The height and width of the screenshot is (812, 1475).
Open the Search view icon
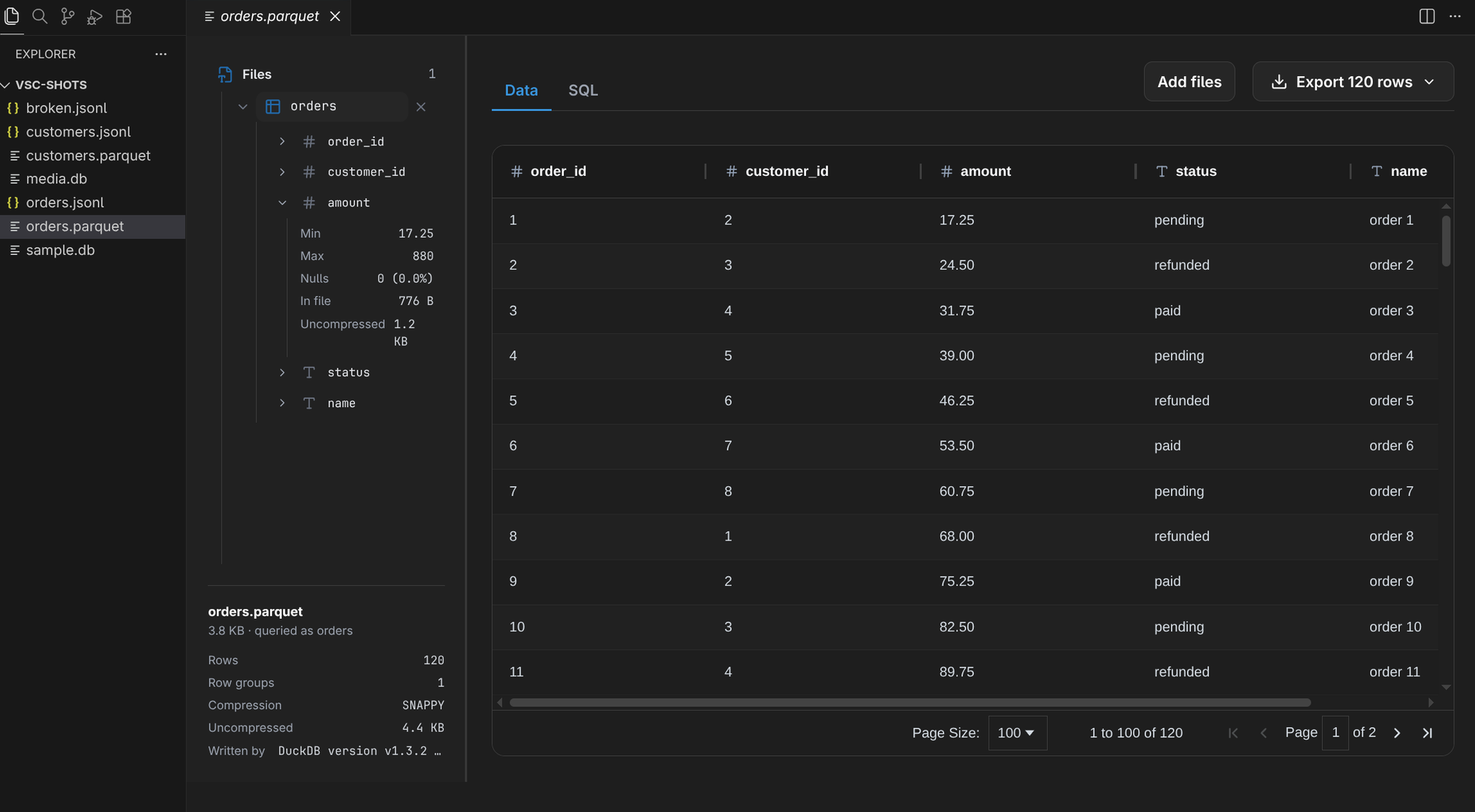(40, 16)
